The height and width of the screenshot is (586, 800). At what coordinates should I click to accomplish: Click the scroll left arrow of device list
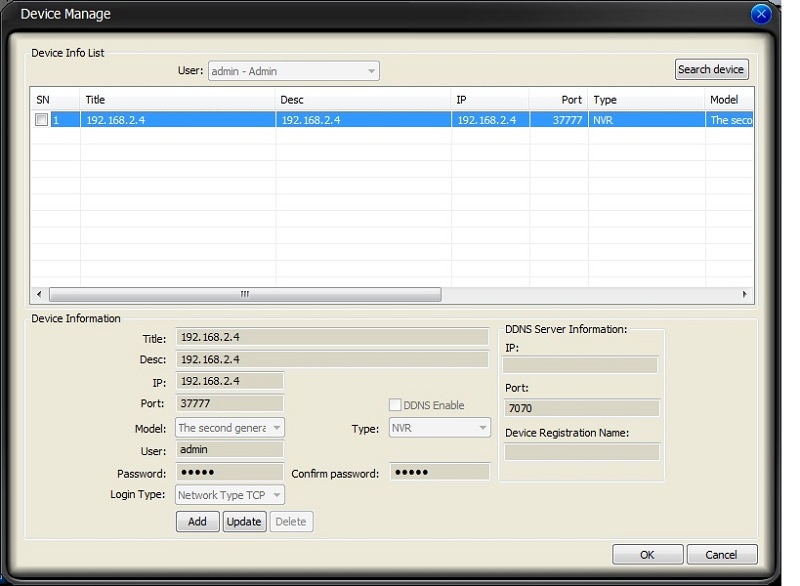click(x=39, y=294)
